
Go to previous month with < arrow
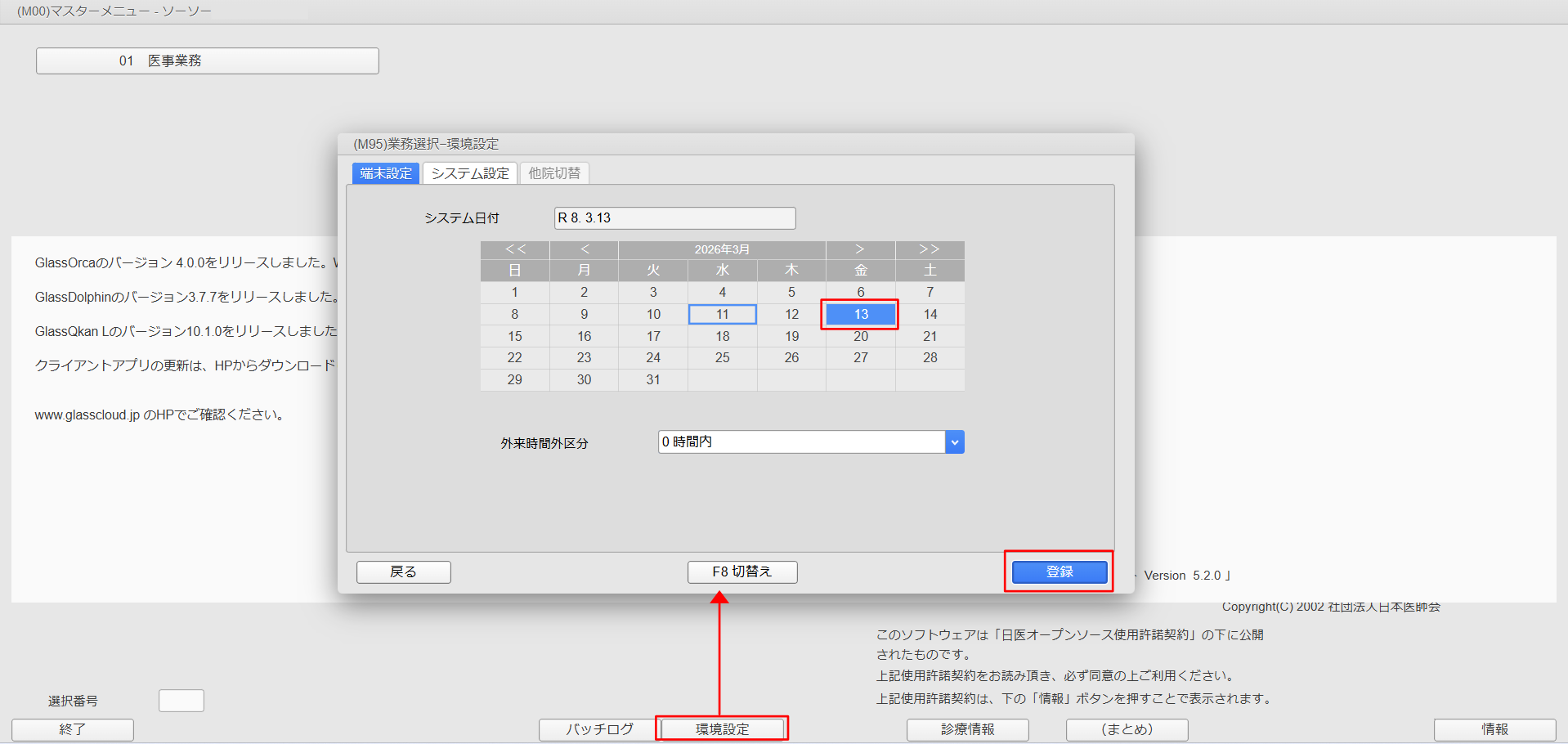click(584, 249)
